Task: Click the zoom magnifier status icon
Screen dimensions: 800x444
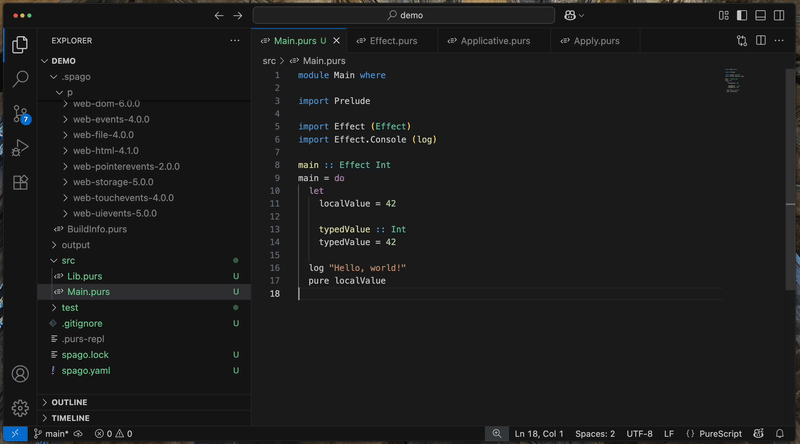Action: (x=496, y=434)
